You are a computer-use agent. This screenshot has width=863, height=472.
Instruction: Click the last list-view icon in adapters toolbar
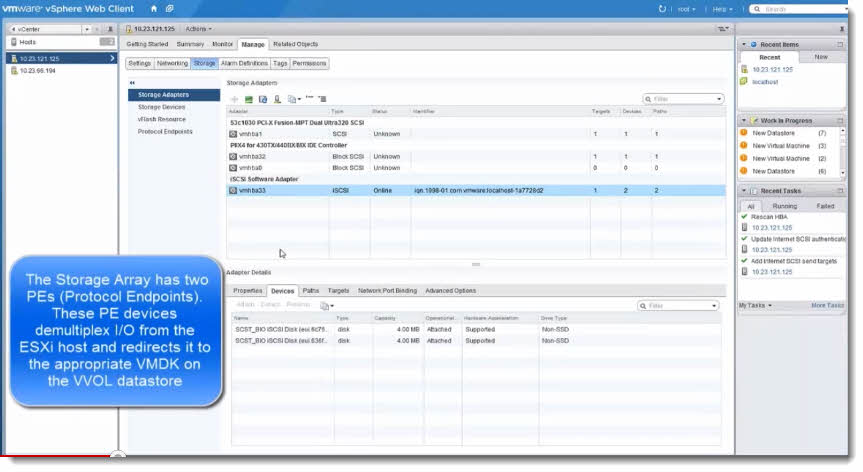pyautogui.click(x=323, y=99)
